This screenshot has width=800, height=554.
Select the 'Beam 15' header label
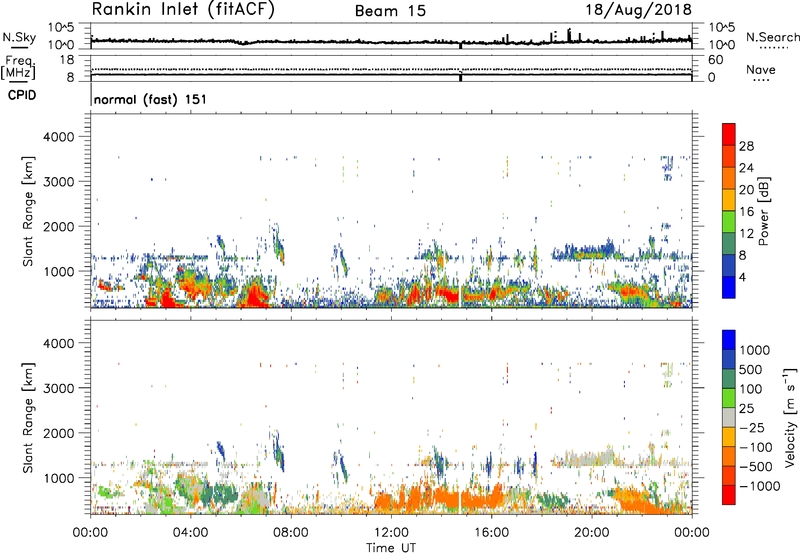pyautogui.click(x=390, y=11)
